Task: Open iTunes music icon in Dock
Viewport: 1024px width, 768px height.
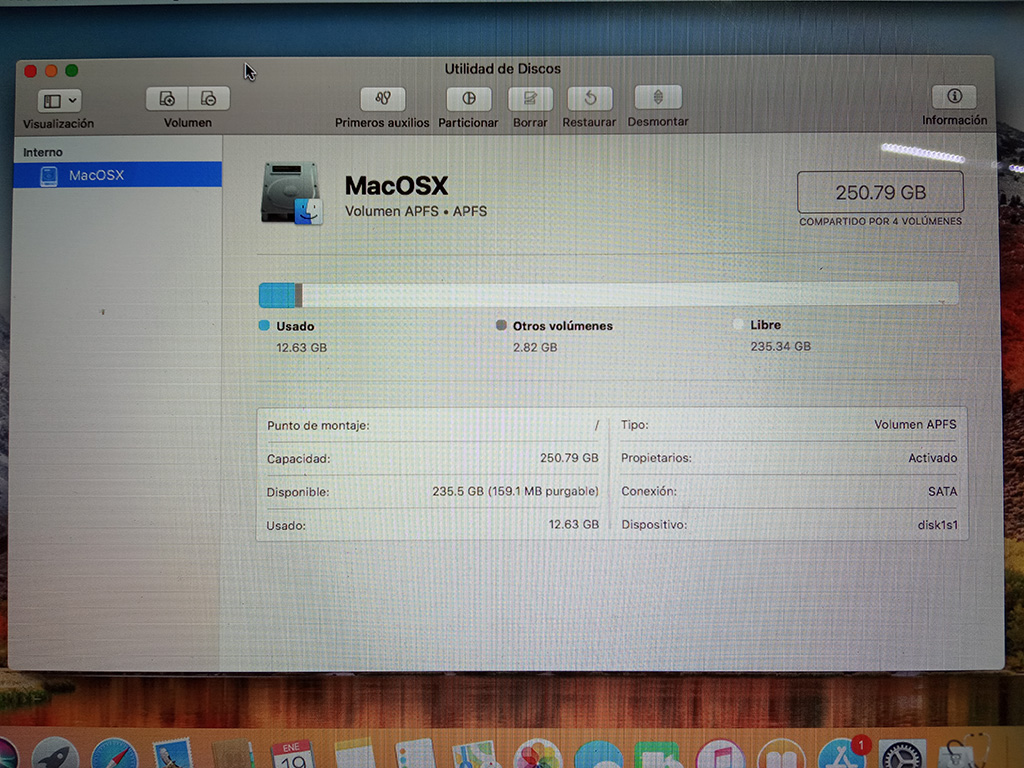Action: tap(720, 755)
